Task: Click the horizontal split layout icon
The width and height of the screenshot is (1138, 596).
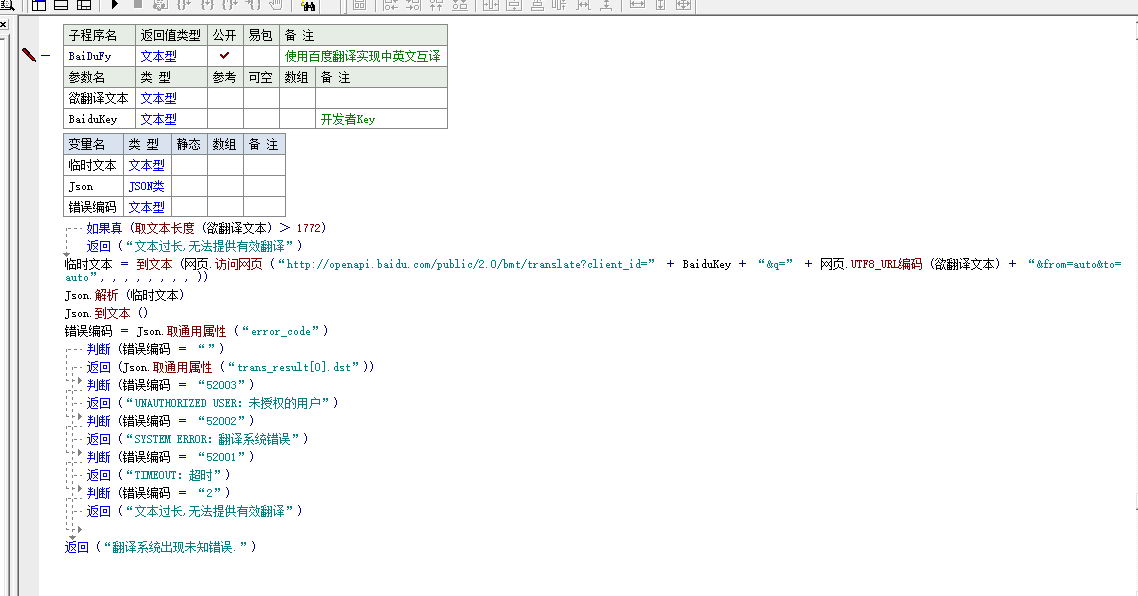Action: coord(60,6)
